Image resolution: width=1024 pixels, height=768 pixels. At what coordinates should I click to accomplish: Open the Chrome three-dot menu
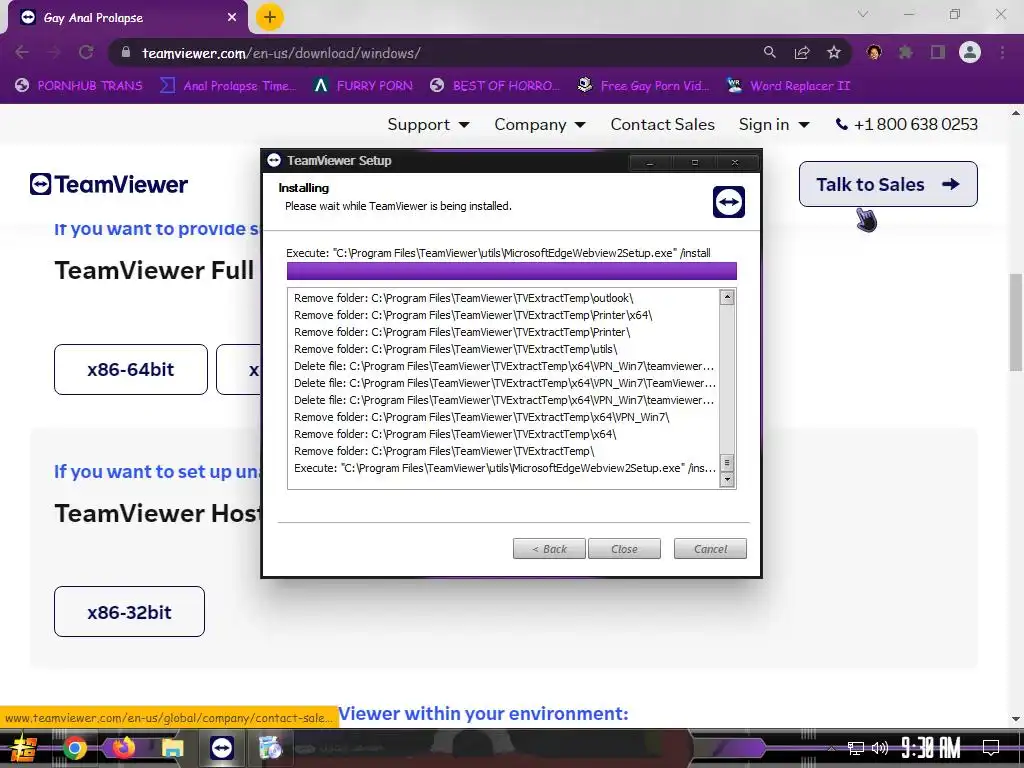(x=1002, y=53)
